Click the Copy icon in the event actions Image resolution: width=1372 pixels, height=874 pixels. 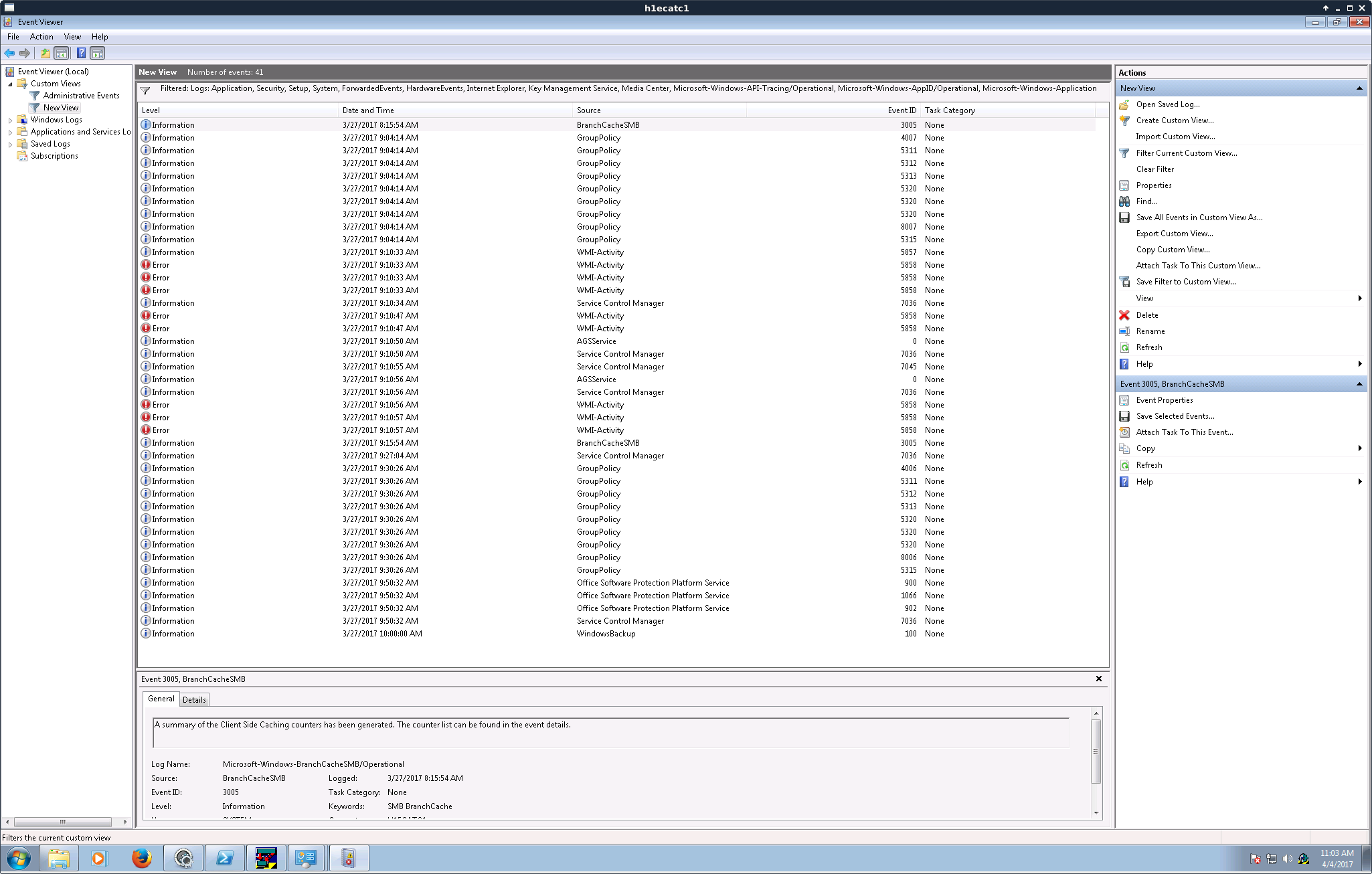pyautogui.click(x=1124, y=448)
